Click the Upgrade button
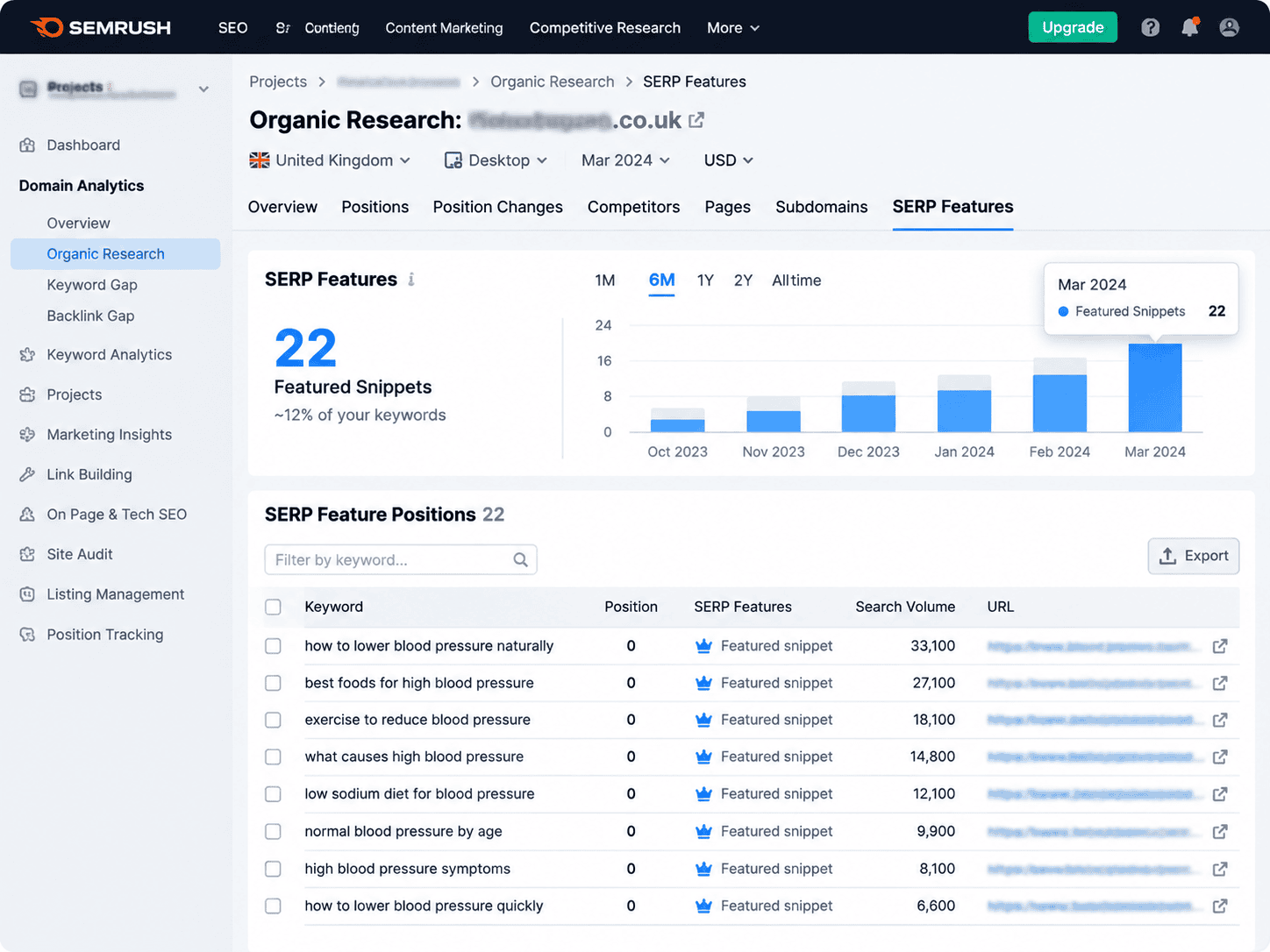This screenshot has height=952, width=1270. [x=1073, y=27]
